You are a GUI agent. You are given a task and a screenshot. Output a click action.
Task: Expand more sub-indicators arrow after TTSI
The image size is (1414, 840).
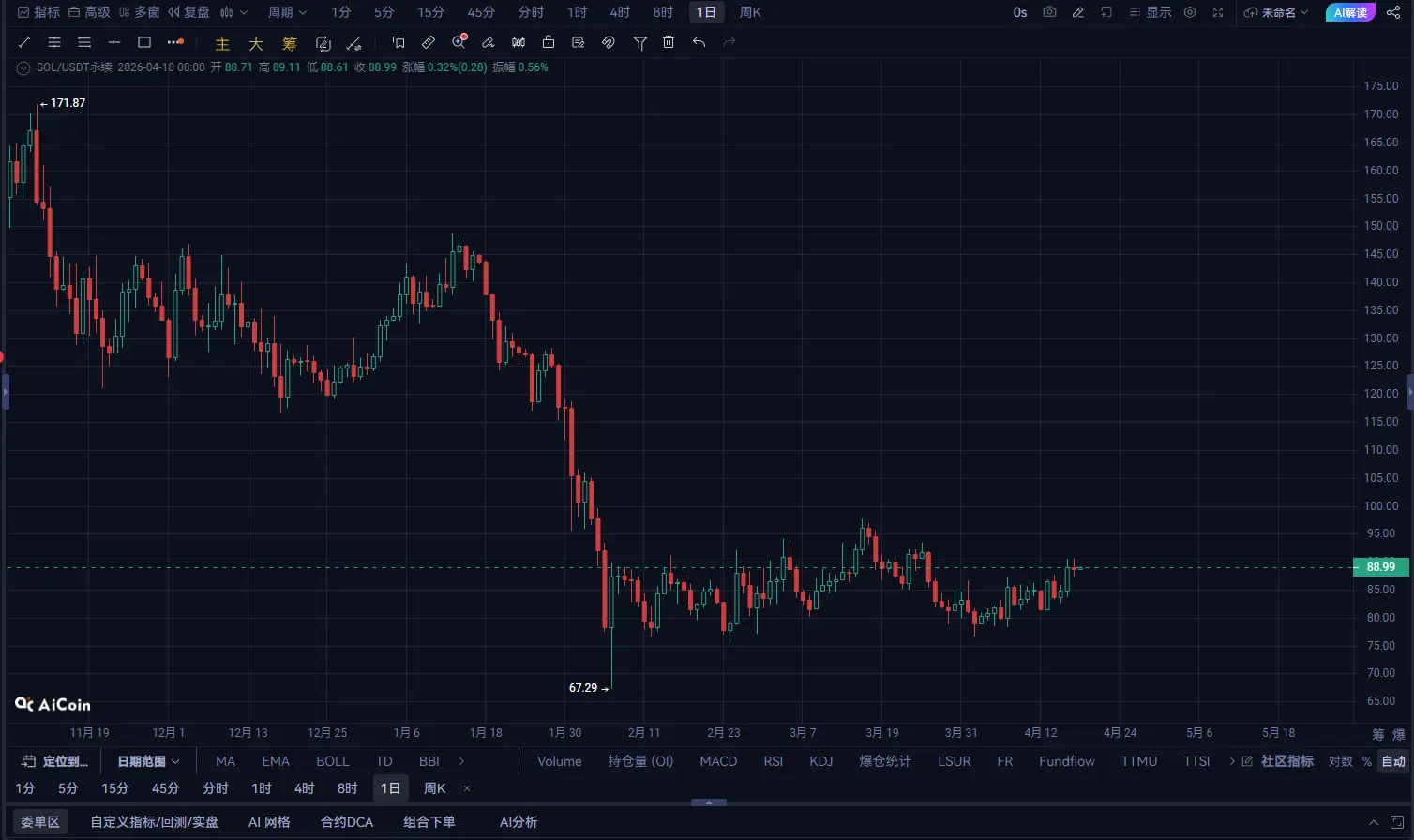pos(1231,761)
